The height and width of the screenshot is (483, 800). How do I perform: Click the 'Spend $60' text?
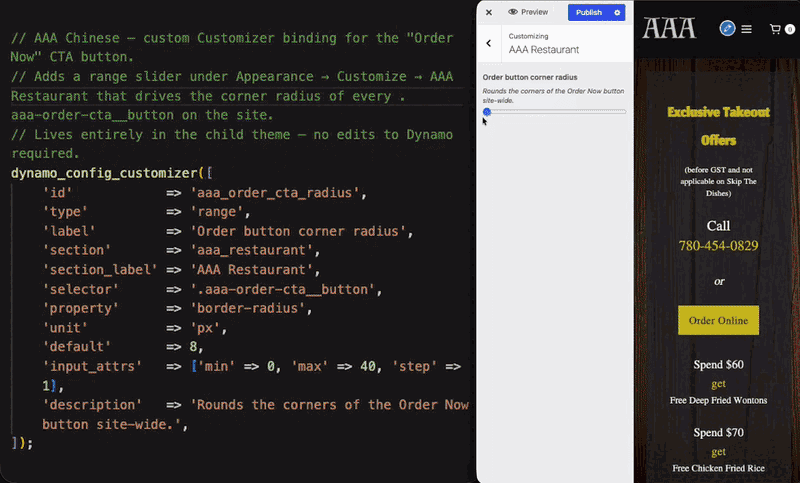(x=718, y=365)
